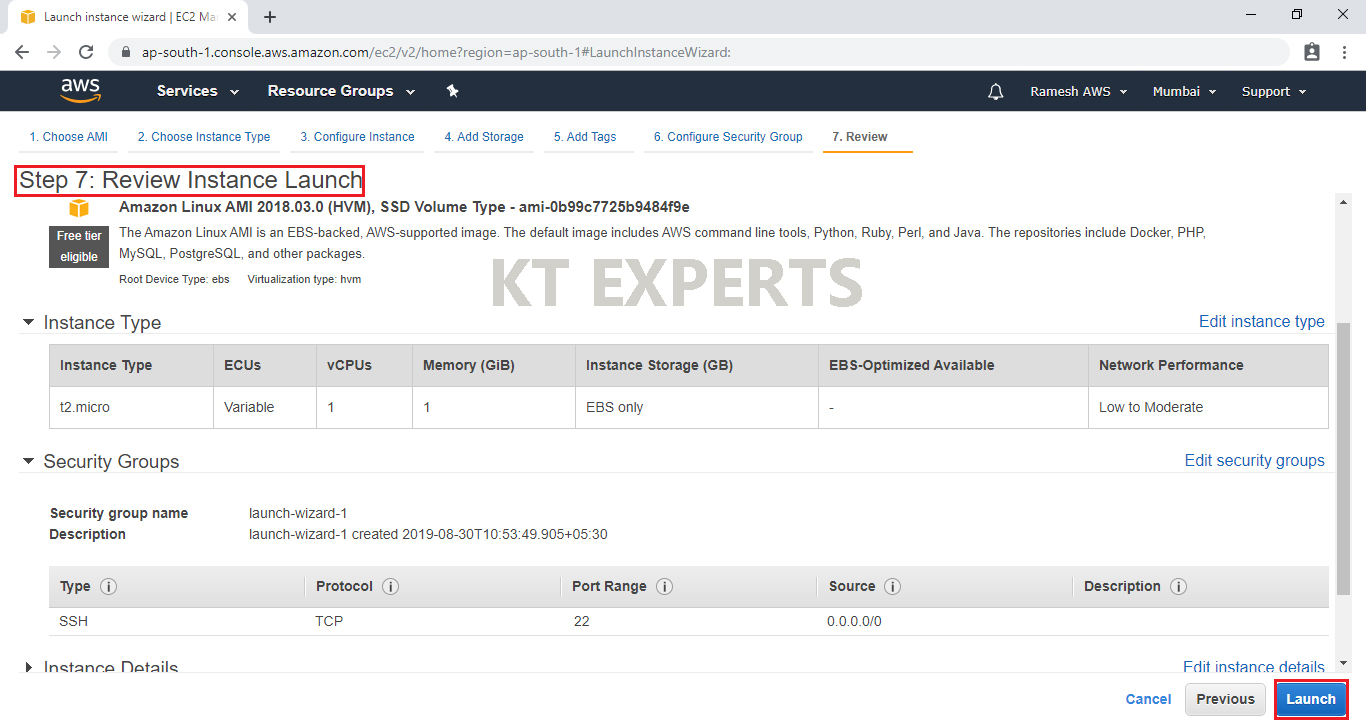Click the Low to Moderate network cell

point(1208,408)
